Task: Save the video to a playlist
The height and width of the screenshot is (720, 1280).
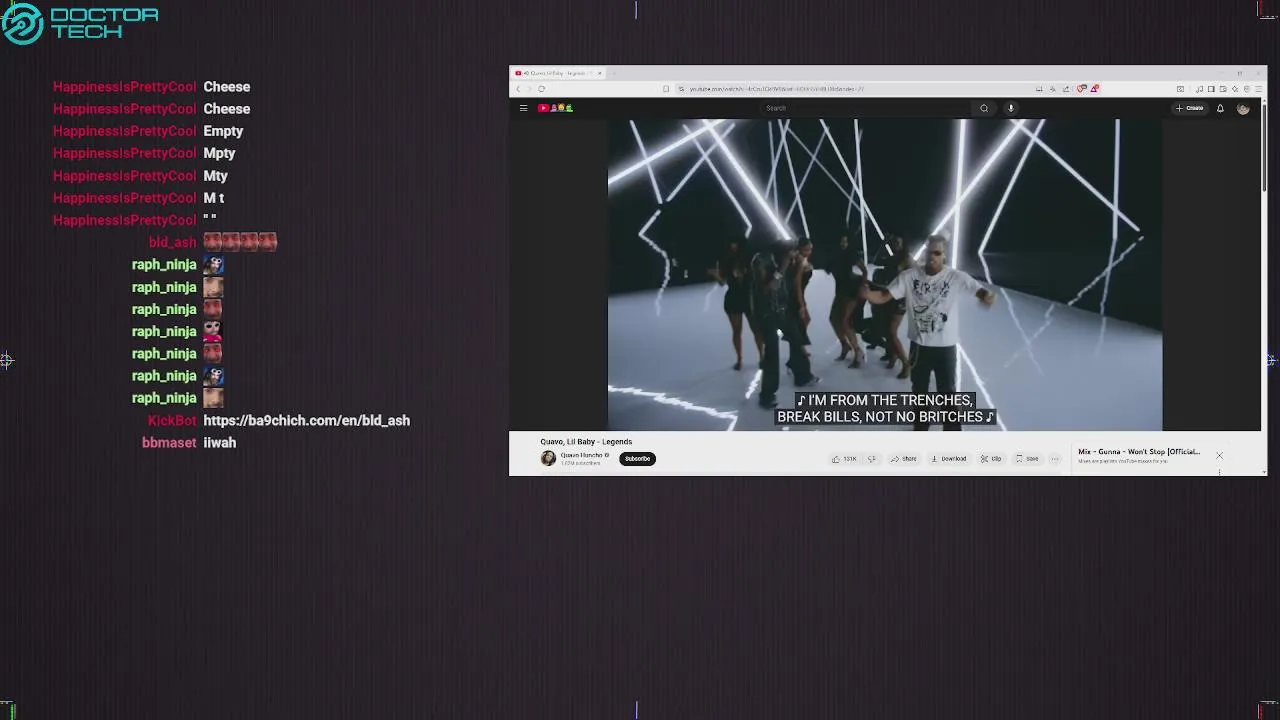Action: point(1028,459)
